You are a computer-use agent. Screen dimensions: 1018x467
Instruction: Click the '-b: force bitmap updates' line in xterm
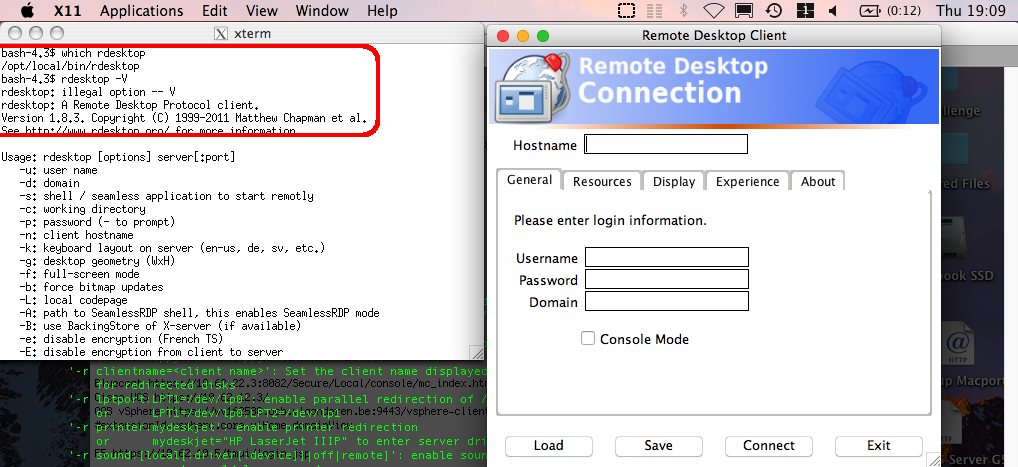click(x=91, y=287)
